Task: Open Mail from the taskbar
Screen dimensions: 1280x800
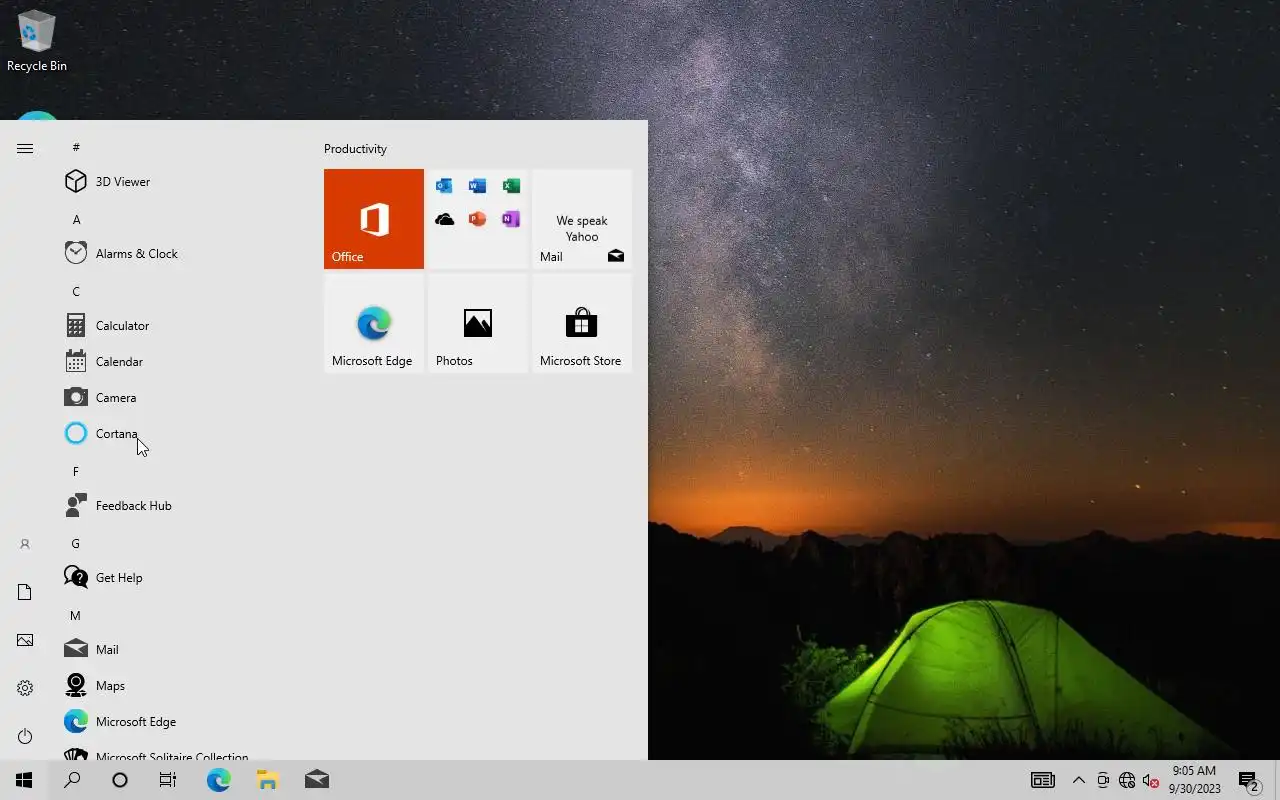Action: 316,780
